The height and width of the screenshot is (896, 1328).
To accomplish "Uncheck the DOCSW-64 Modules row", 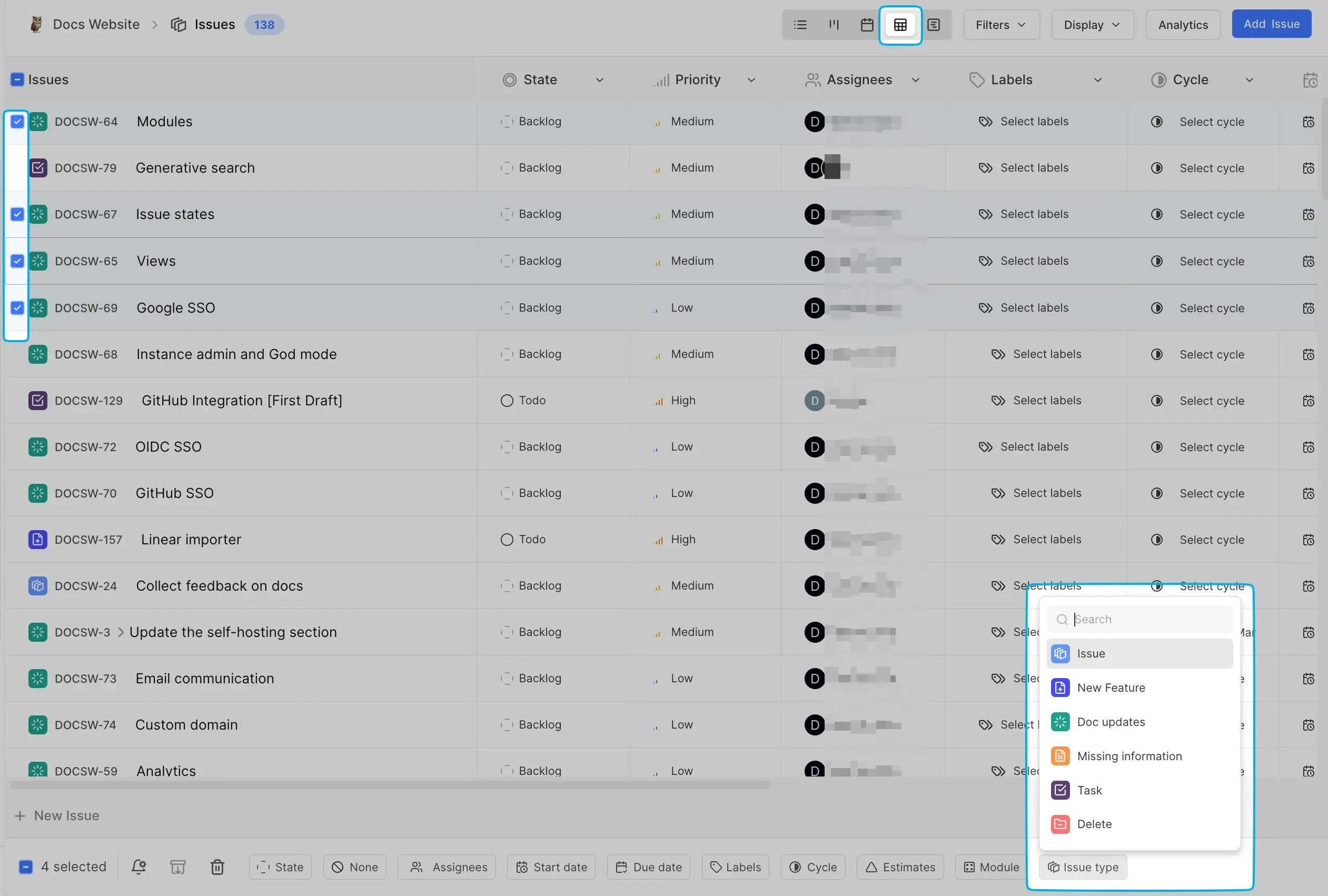I will click(16, 122).
